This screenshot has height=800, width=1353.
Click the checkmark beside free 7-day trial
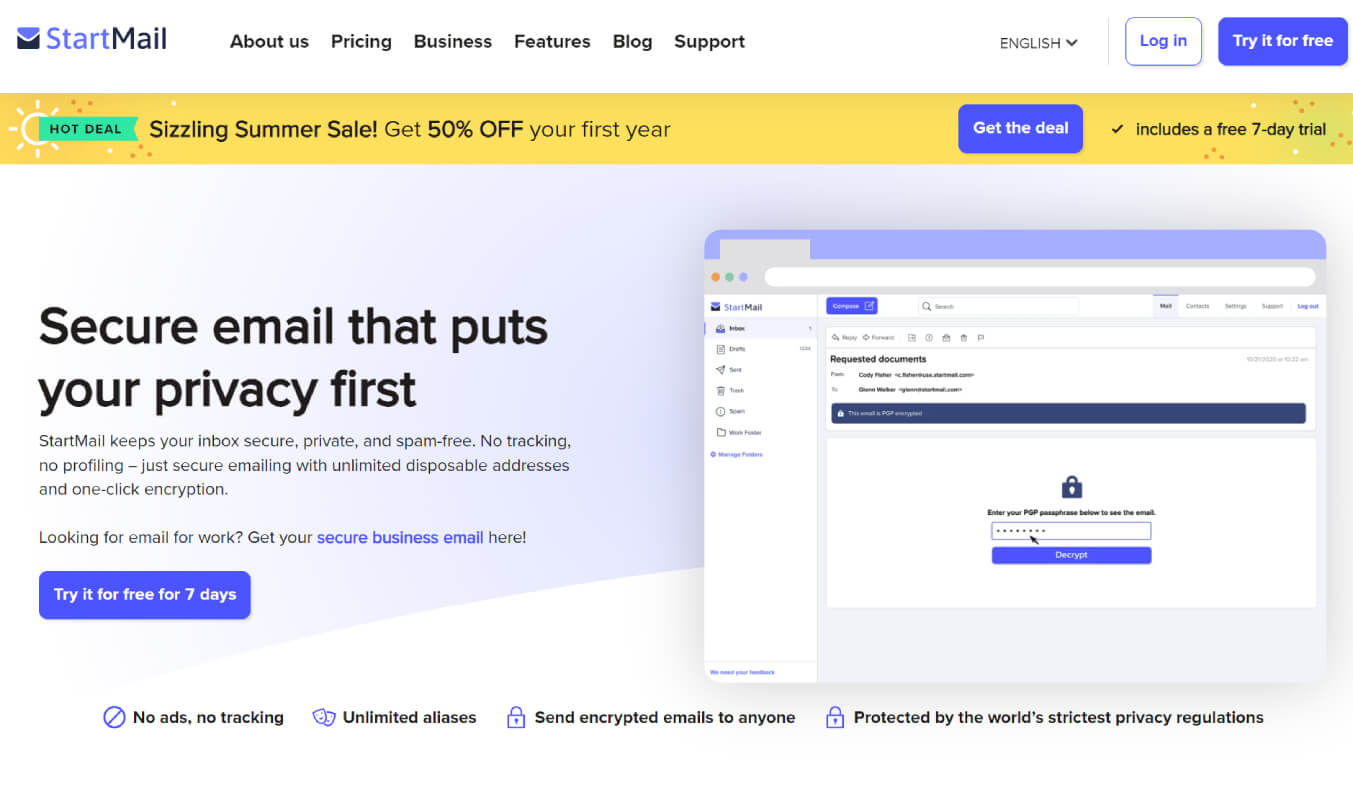pyautogui.click(x=1118, y=129)
